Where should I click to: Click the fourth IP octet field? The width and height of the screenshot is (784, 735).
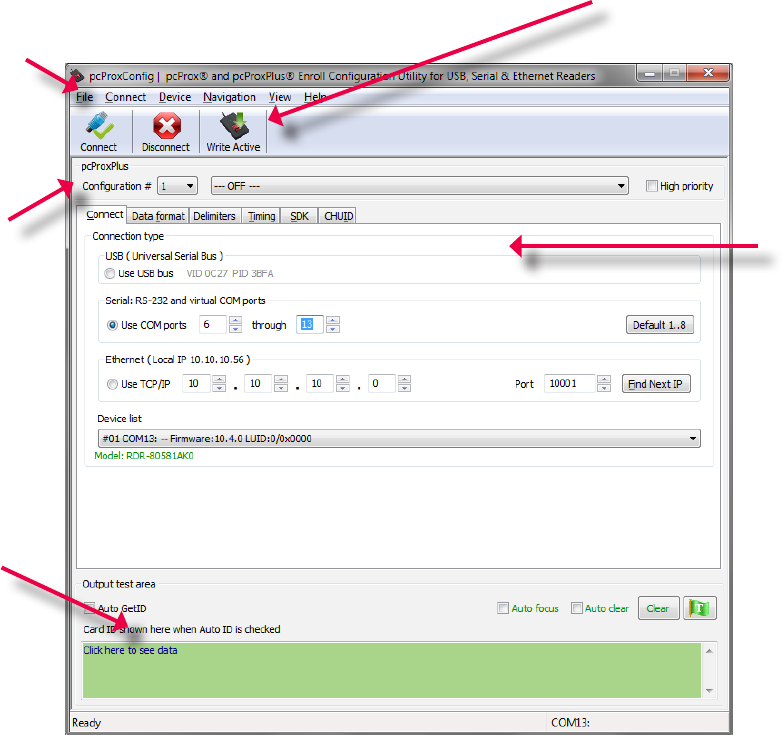point(382,384)
